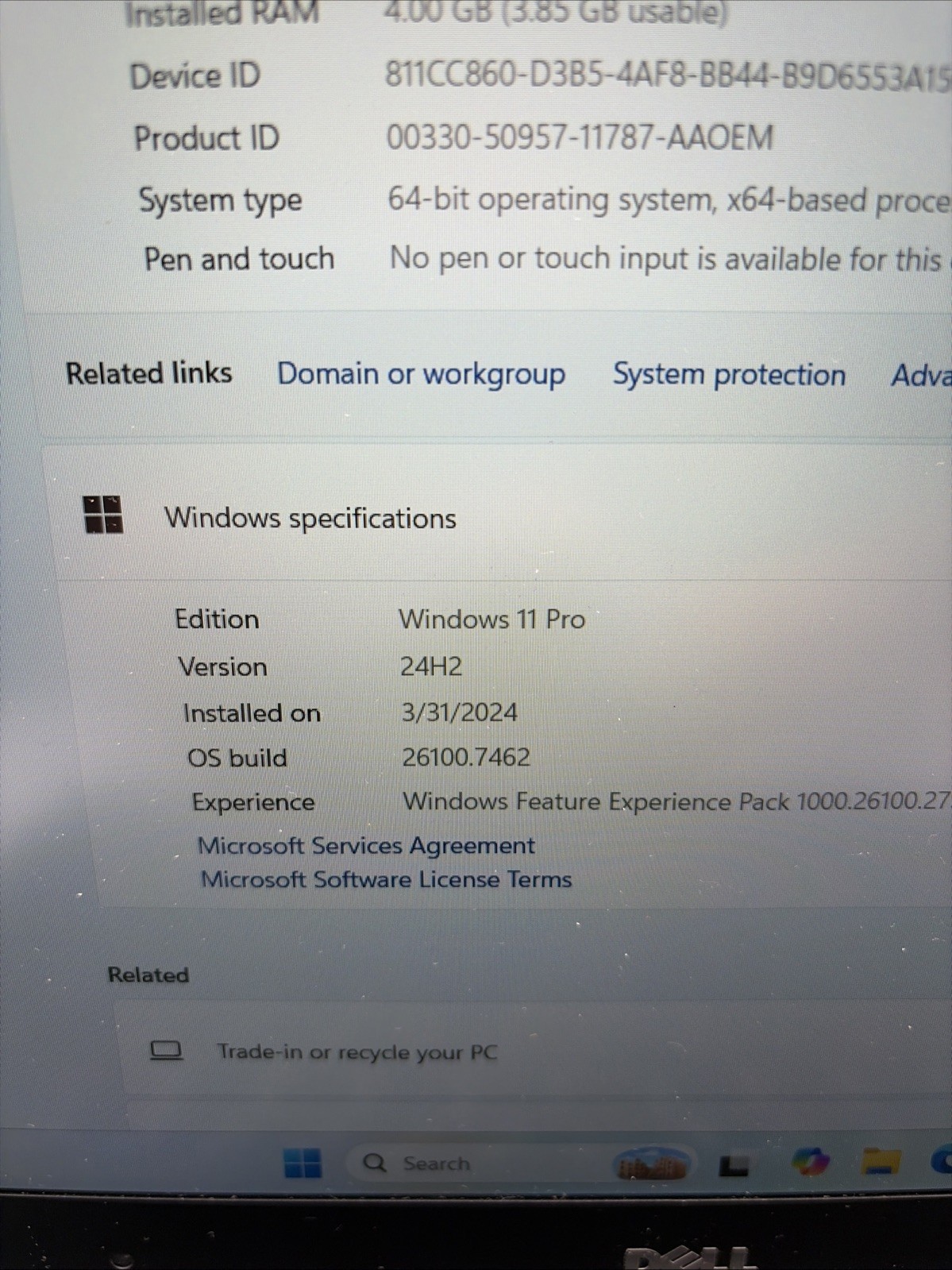The width and height of the screenshot is (952, 1270).
Task: Click the magnifier icon in taskbar Search
Action: point(374,1164)
